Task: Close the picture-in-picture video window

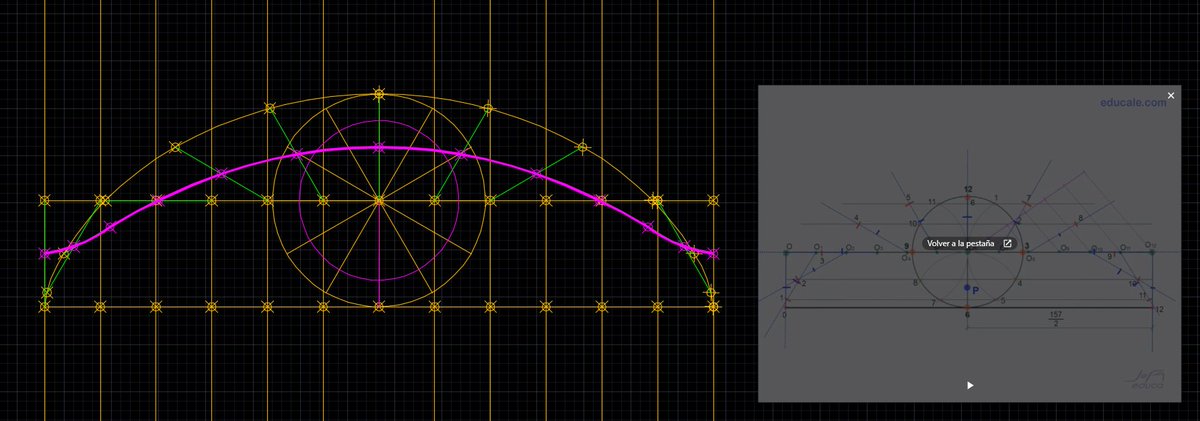Action: coord(1171,96)
